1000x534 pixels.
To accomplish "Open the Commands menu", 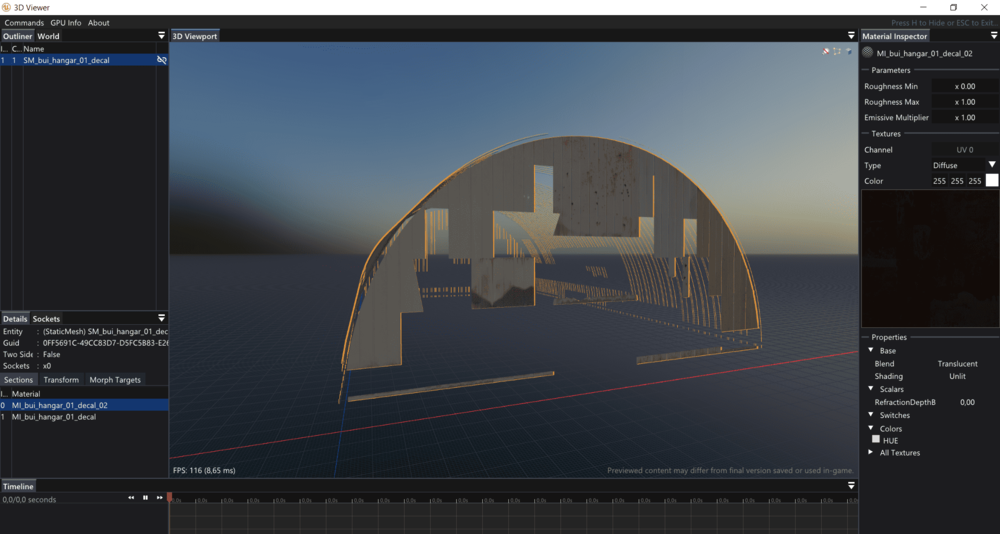I will tap(24, 22).
